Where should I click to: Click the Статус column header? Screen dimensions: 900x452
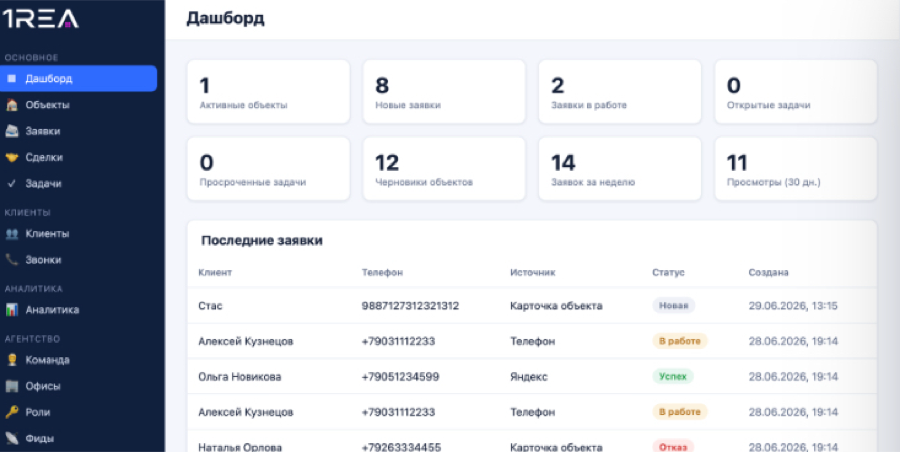(668, 272)
